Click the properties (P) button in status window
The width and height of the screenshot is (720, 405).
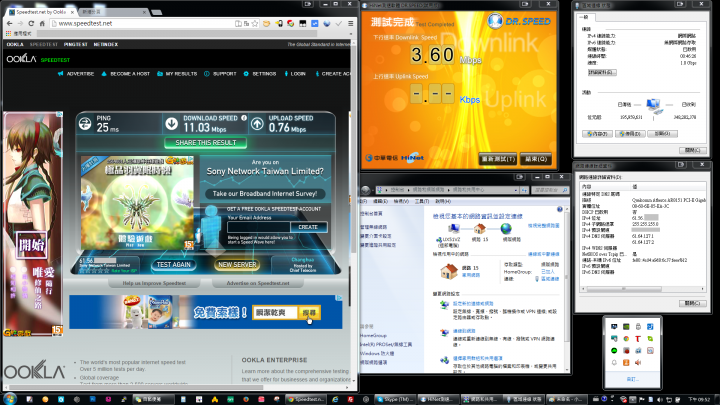[597, 134]
